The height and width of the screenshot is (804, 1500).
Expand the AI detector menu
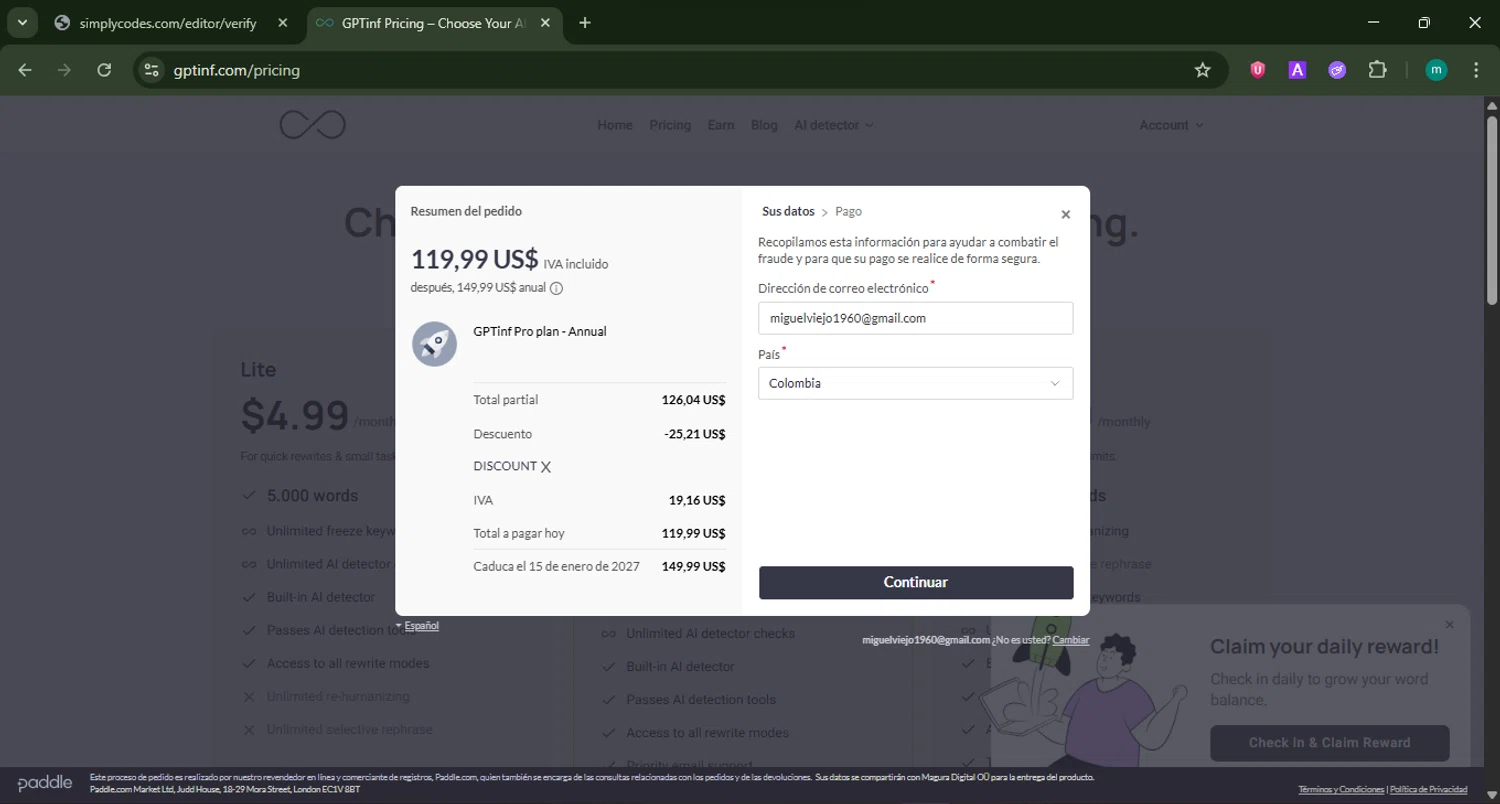pos(833,125)
